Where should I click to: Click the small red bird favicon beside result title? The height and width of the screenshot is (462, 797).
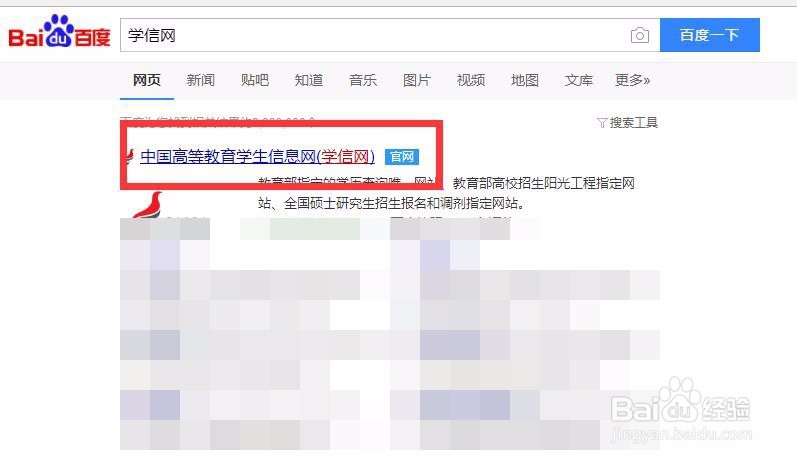coord(130,156)
